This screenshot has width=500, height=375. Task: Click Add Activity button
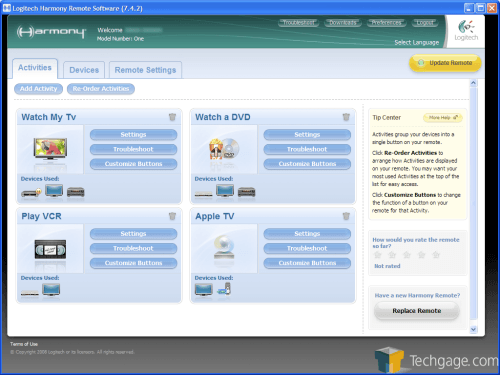tap(38, 89)
